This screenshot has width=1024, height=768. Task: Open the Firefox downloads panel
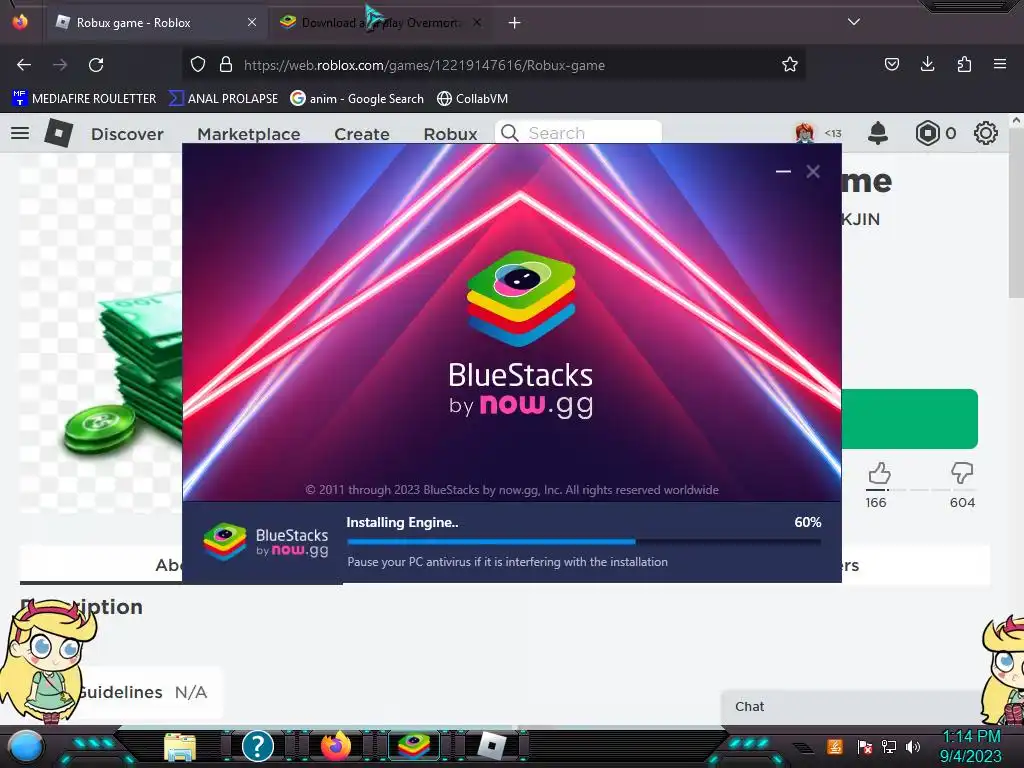pyautogui.click(x=927, y=64)
